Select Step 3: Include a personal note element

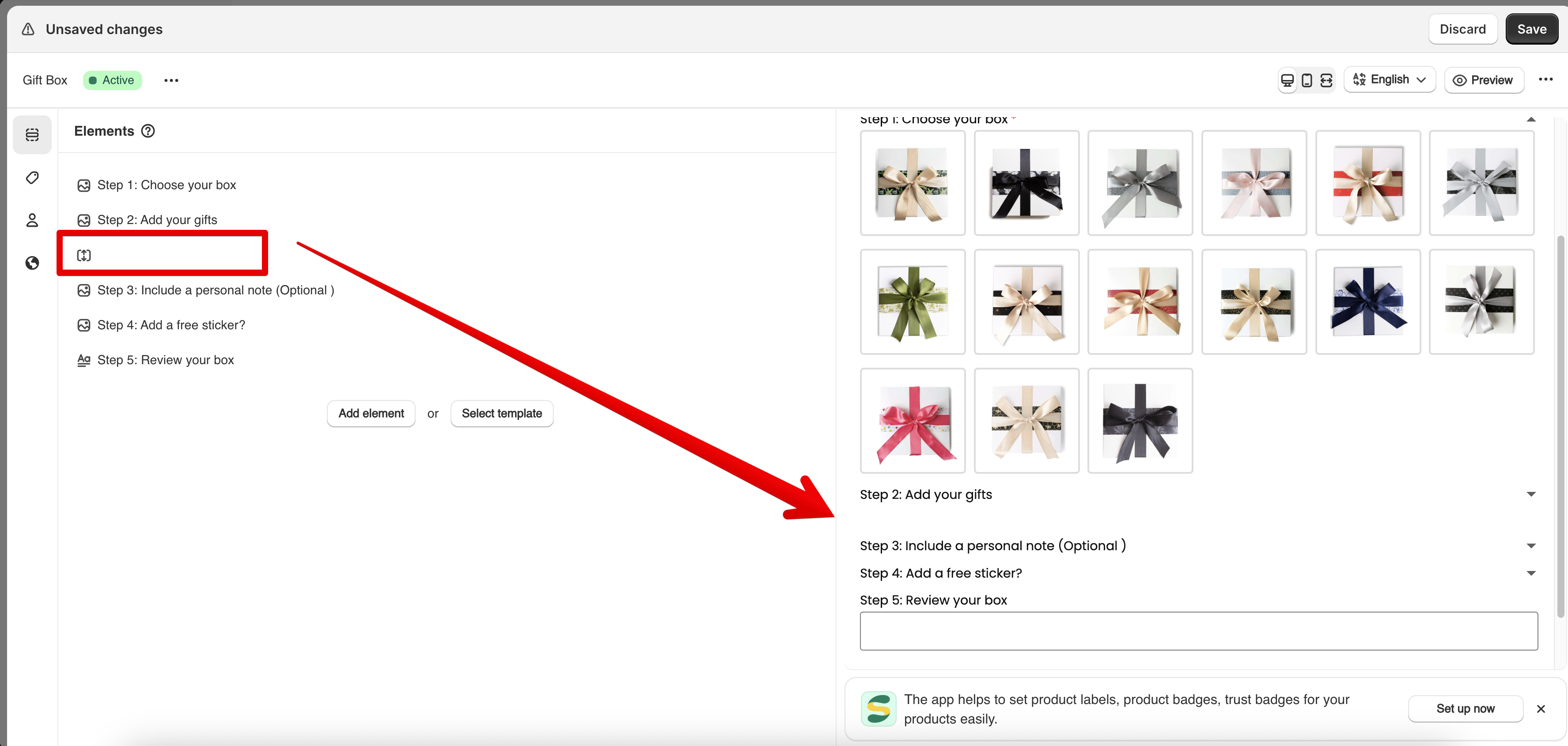(216, 290)
